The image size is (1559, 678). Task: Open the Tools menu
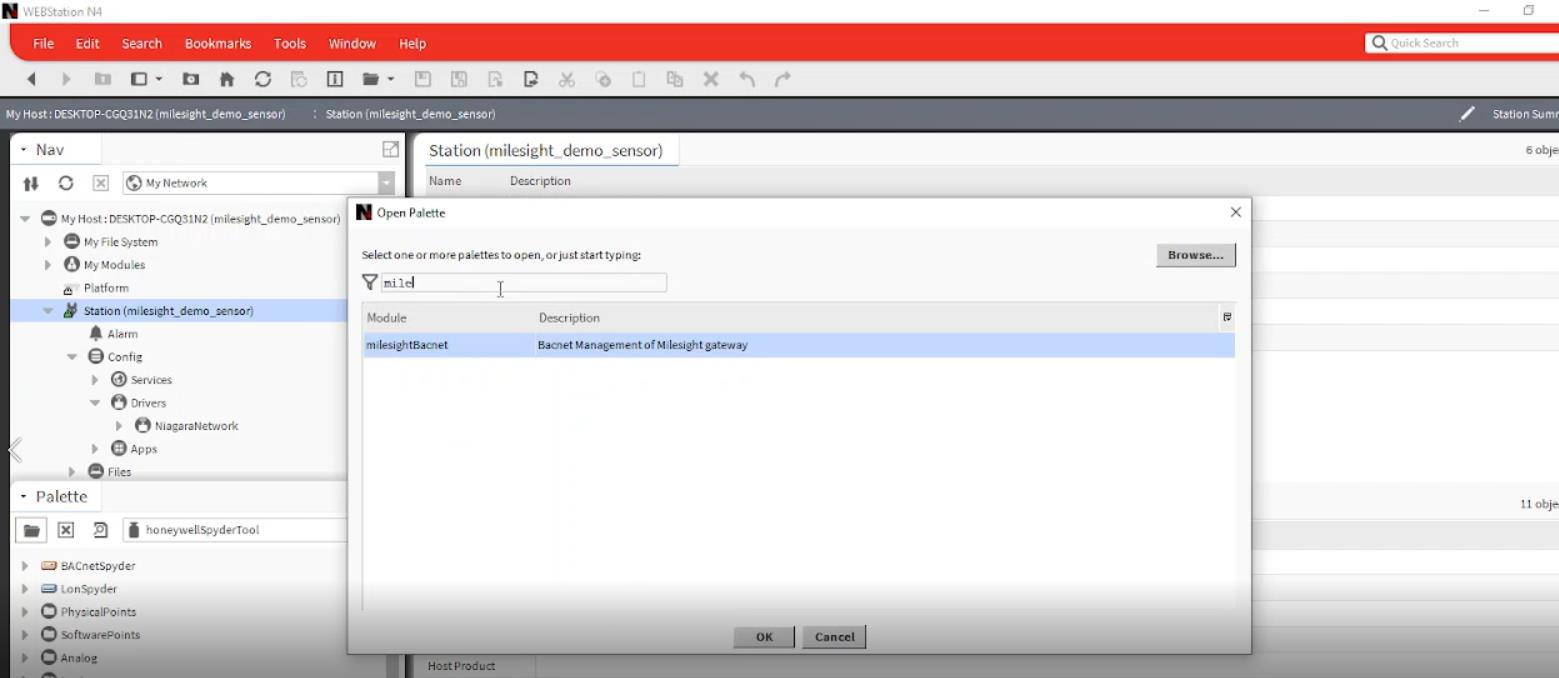290,43
